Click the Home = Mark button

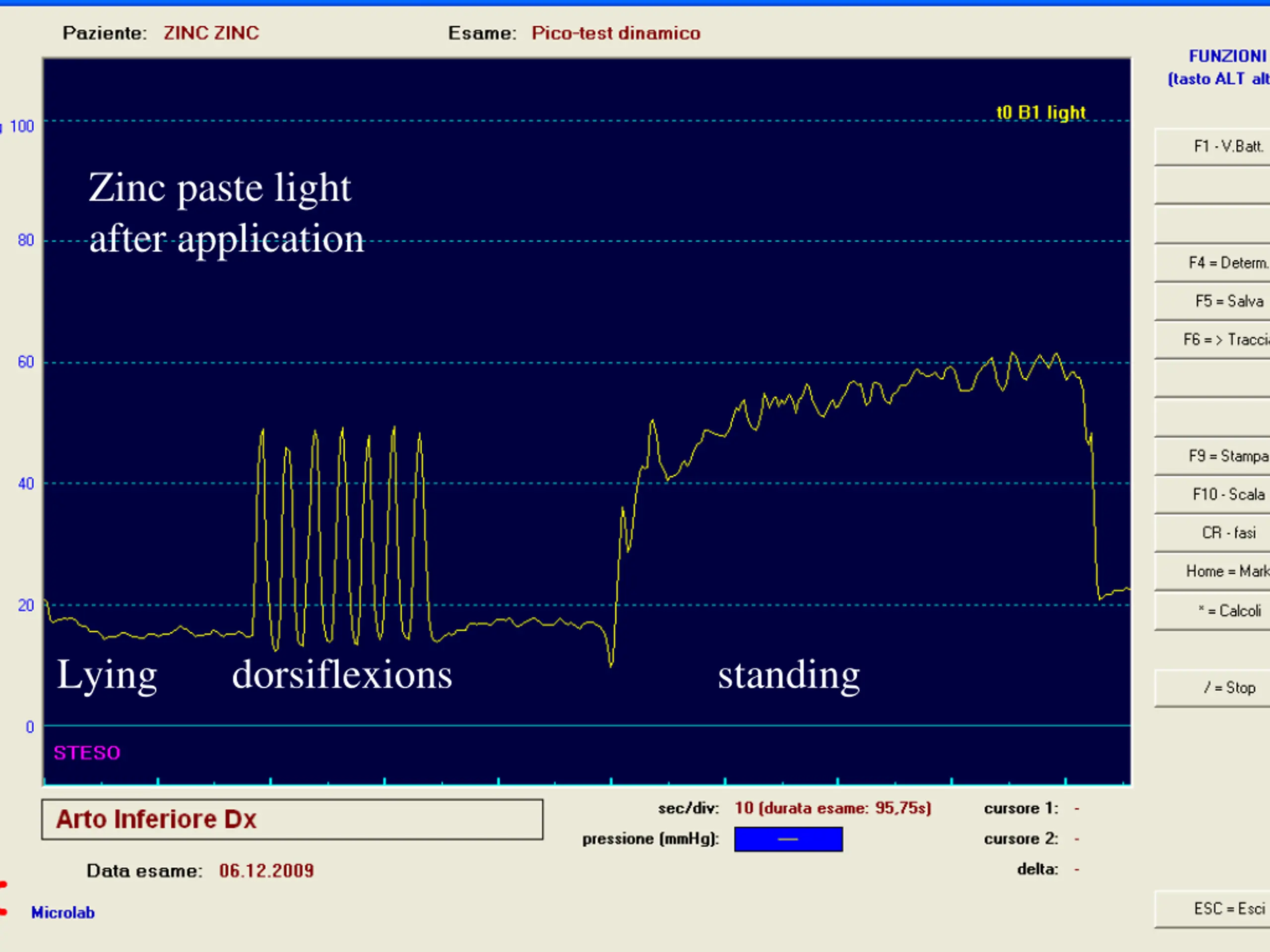click(x=1212, y=572)
